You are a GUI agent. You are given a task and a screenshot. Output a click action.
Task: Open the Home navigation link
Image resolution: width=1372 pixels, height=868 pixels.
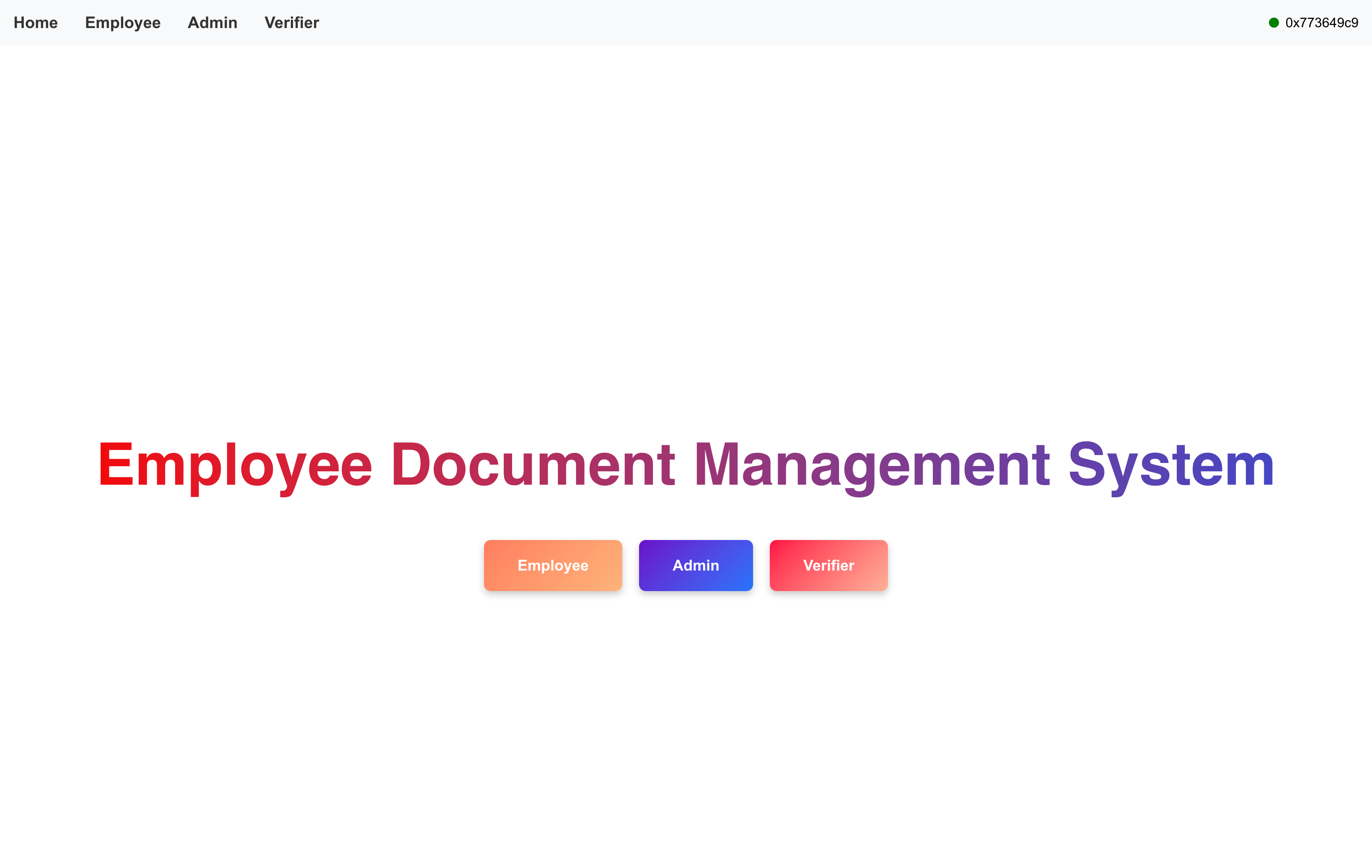tap(35, 23)
